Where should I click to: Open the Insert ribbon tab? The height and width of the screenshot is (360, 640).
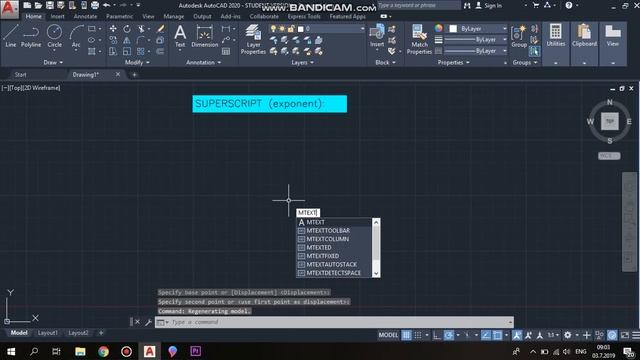point(58,16)
